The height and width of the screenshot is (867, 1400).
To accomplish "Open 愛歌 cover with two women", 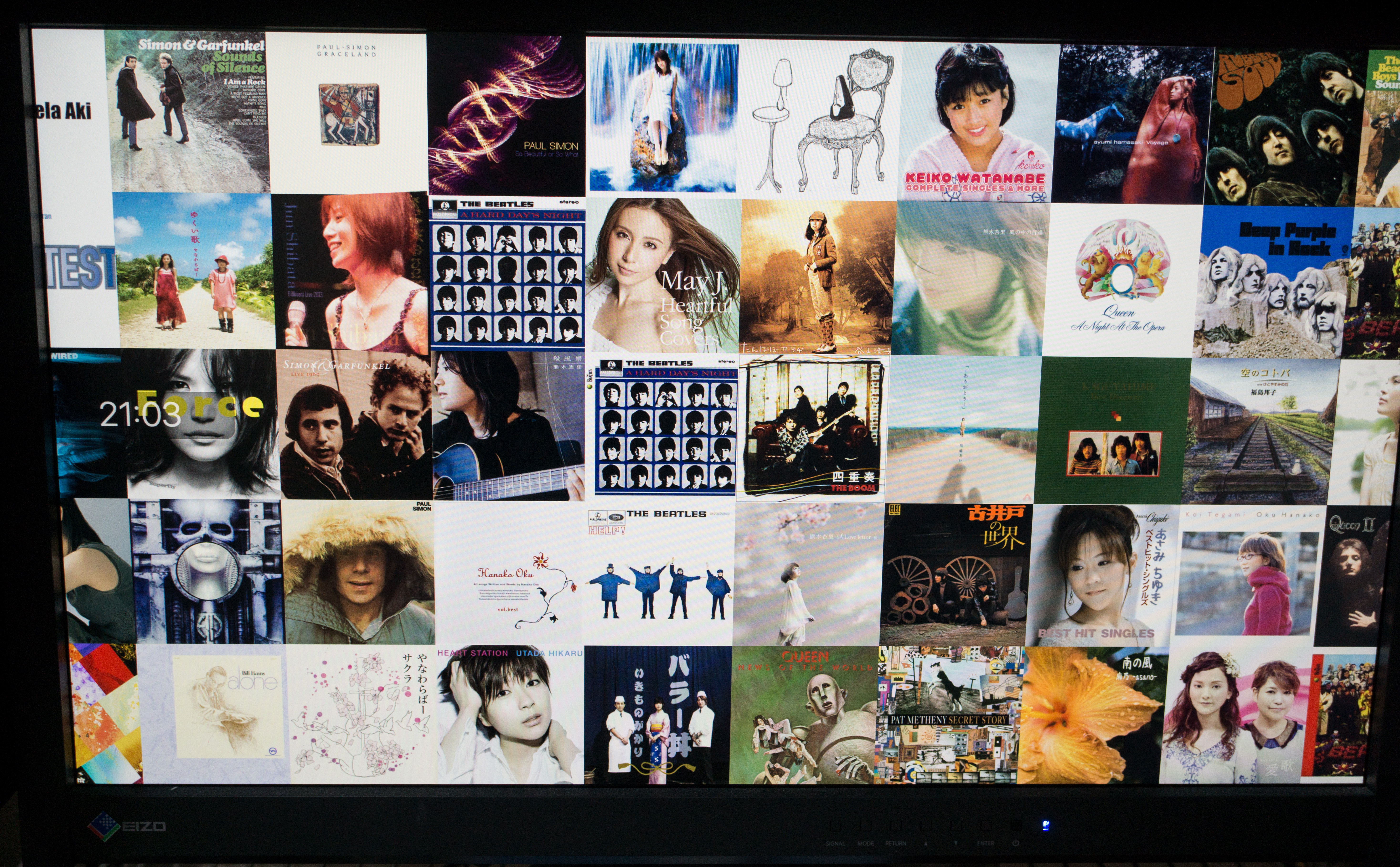I will [x=1236, y=716].
